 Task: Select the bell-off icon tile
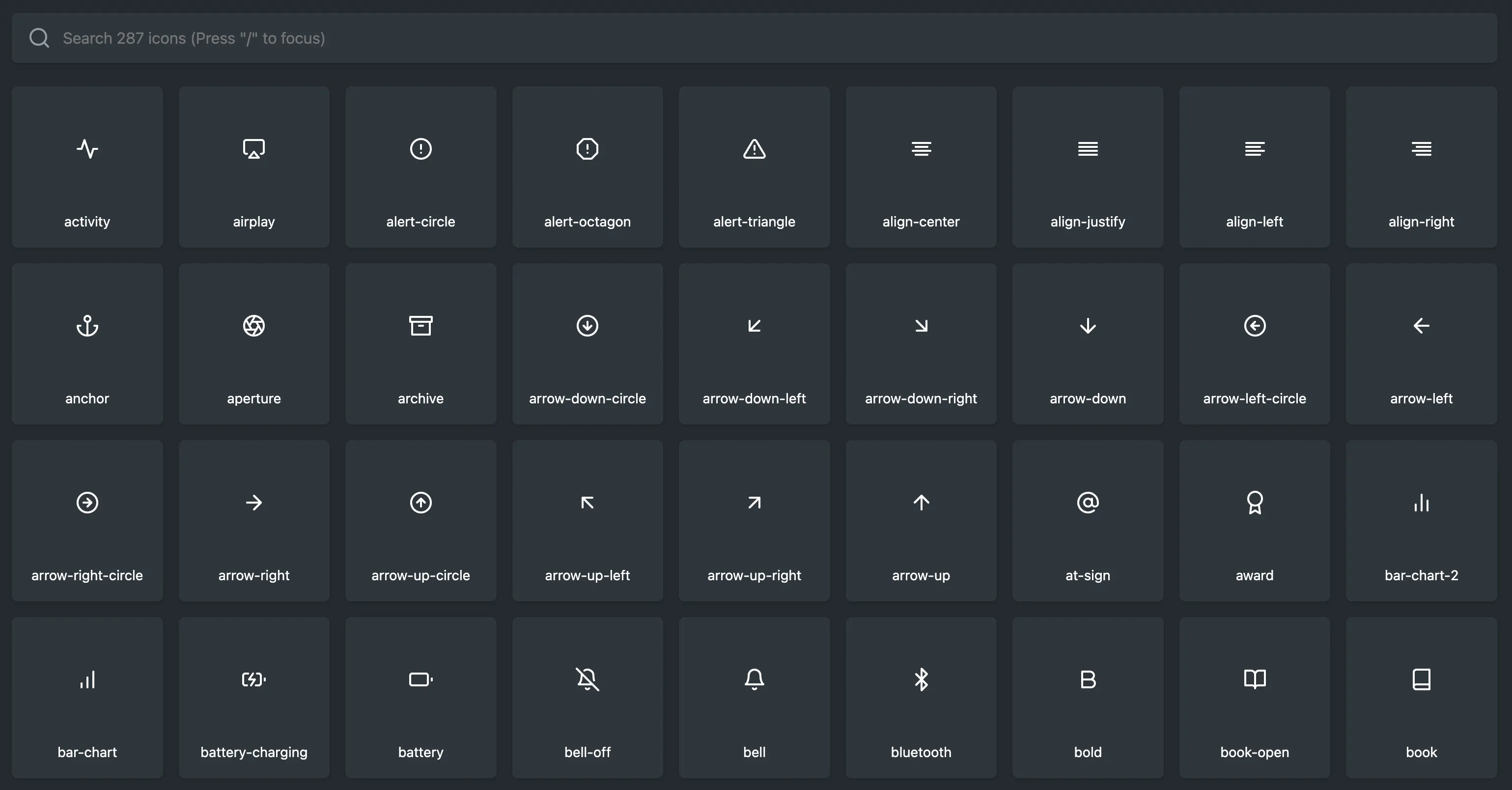587,697
